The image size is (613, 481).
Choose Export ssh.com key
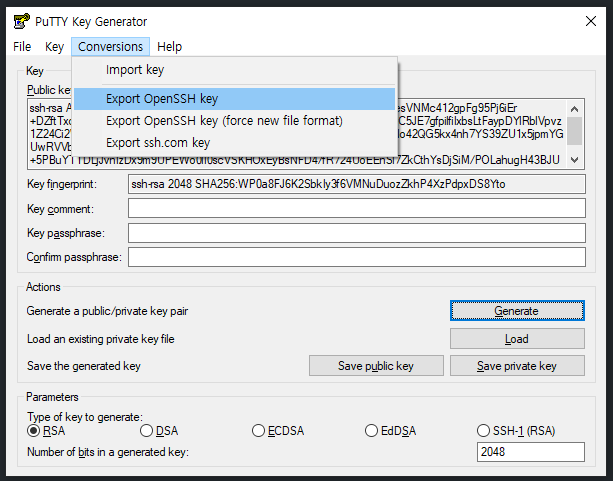pos(158,143)
